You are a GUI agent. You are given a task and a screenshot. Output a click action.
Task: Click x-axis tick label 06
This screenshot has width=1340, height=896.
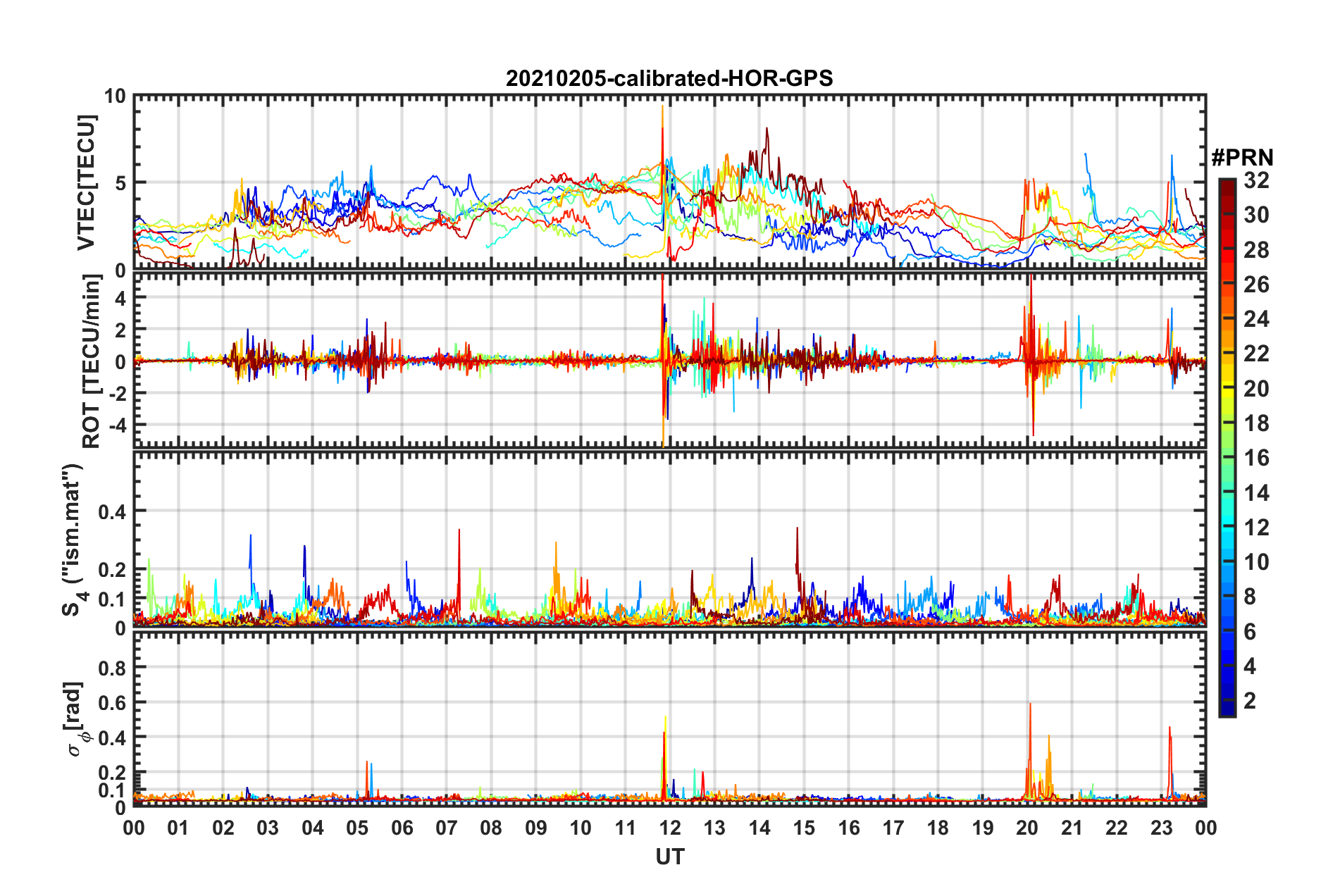pyautogui.click(x=402, y=828)
